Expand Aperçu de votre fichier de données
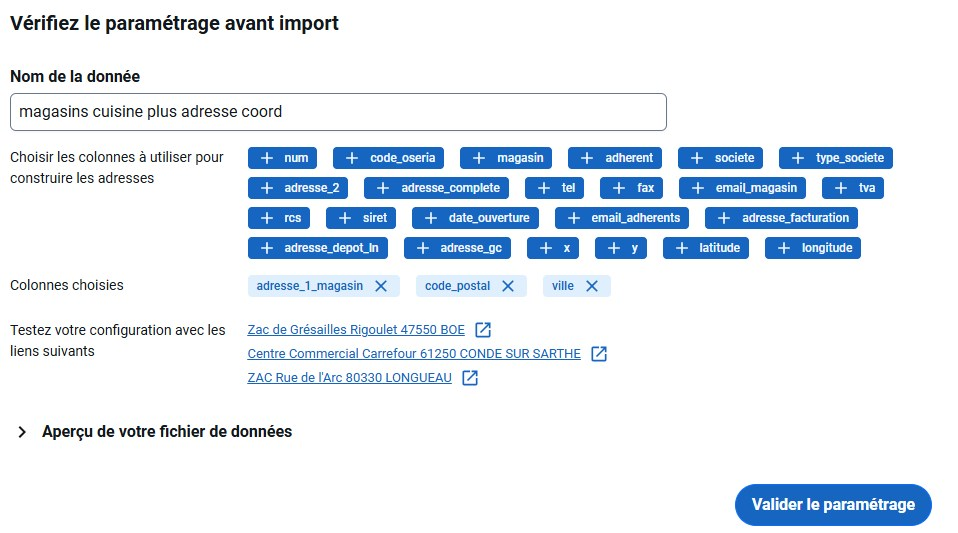This screenshot has height=533, width=958. 22,432
